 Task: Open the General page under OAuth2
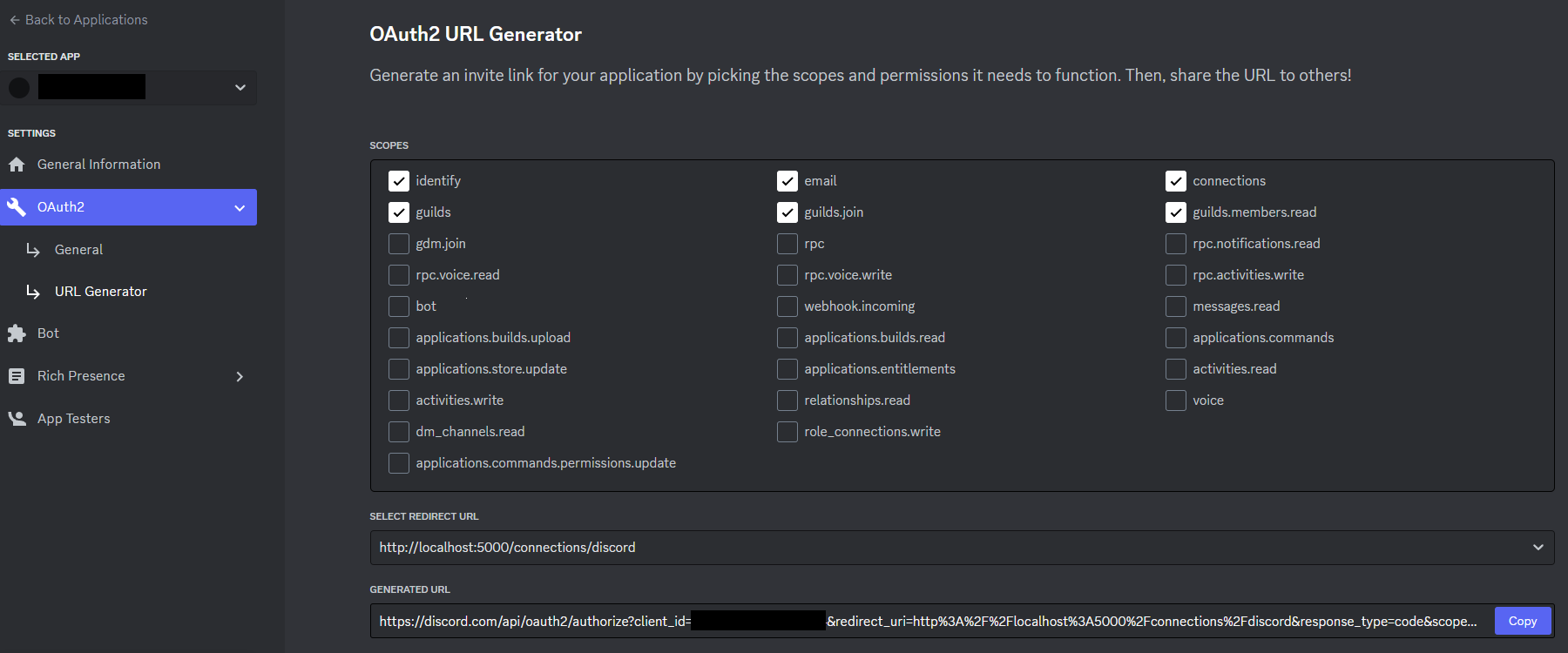(x=78, y=249)
